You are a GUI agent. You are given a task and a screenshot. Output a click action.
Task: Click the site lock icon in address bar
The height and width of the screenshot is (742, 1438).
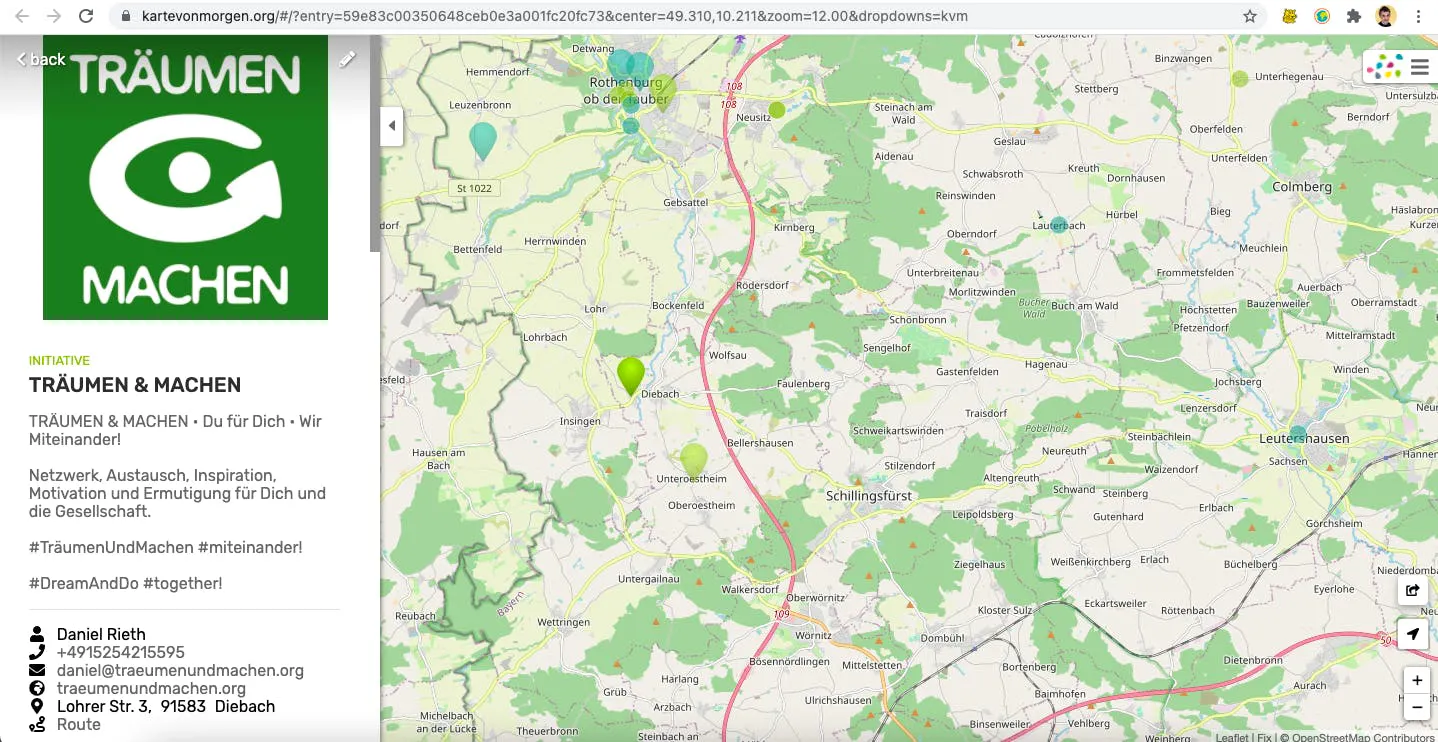(x=125, y=17)
